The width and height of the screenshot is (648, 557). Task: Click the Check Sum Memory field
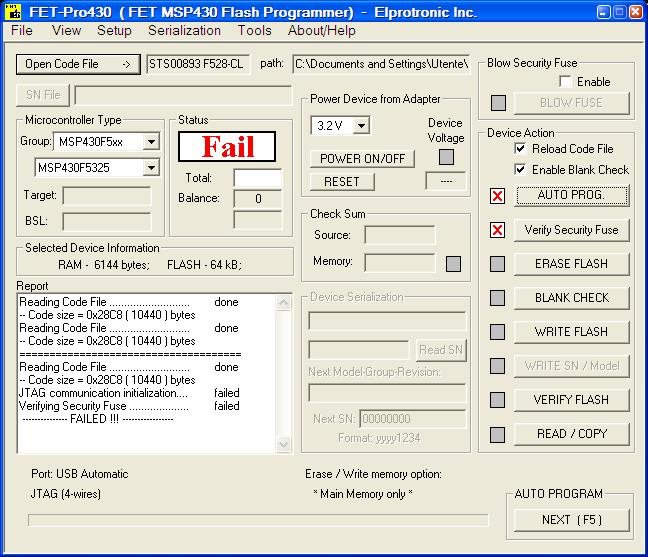[x=400, y=263]
